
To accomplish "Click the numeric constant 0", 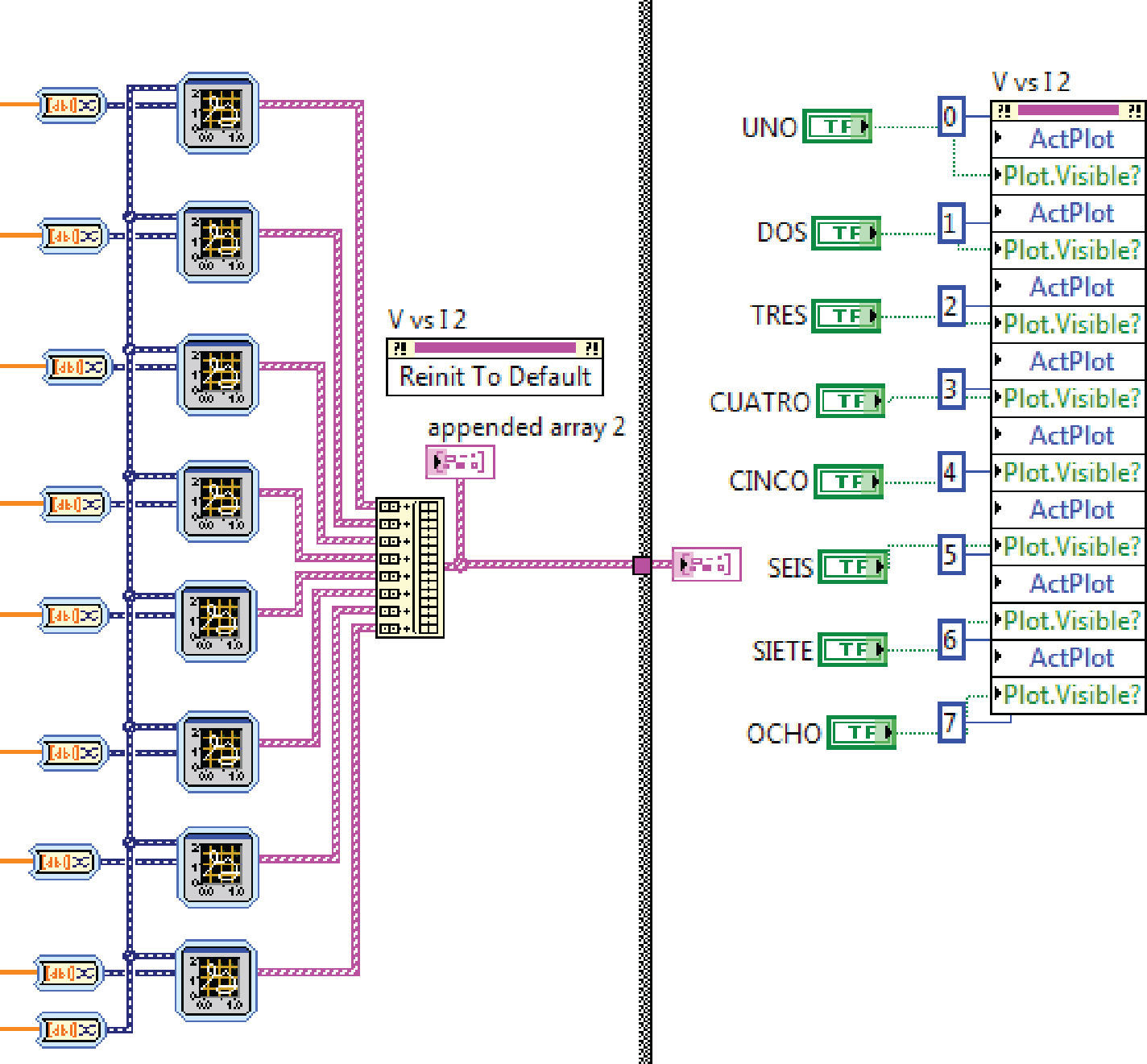I will 950,117.
